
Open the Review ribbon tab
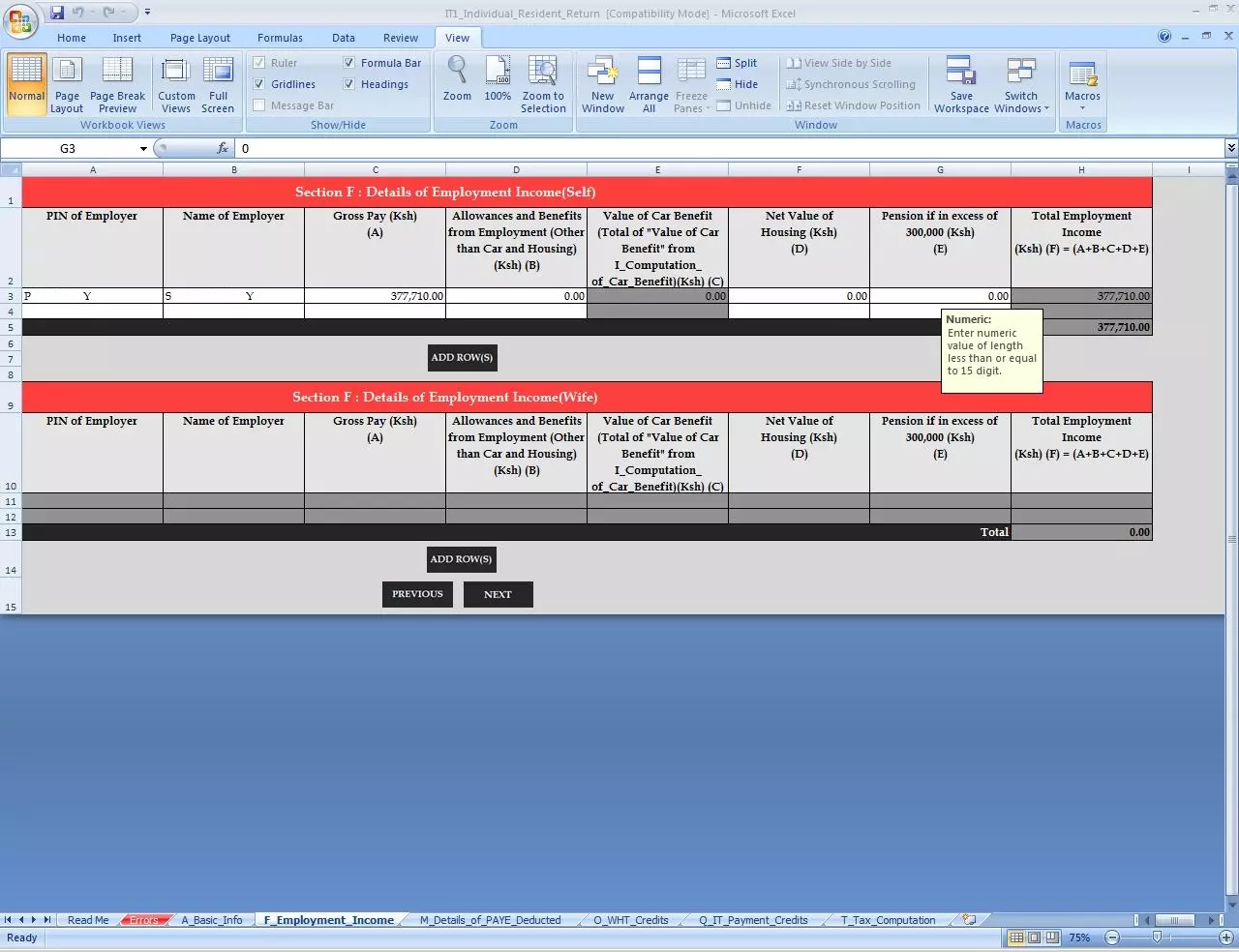pyautogui.click(x=401, y=38)
